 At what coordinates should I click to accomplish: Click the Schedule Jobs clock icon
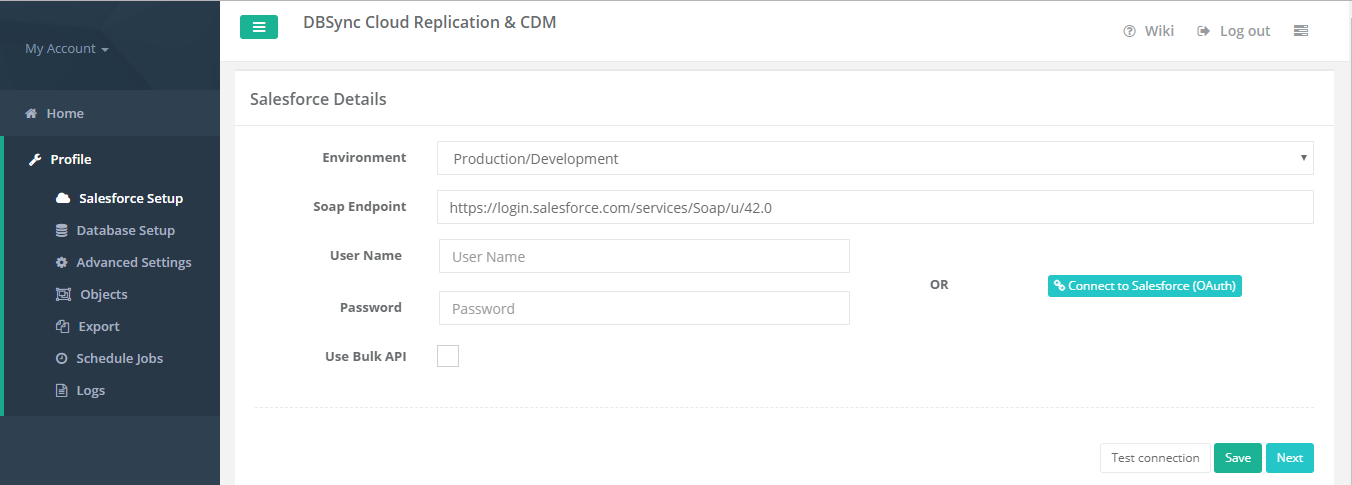pos(62,358)
